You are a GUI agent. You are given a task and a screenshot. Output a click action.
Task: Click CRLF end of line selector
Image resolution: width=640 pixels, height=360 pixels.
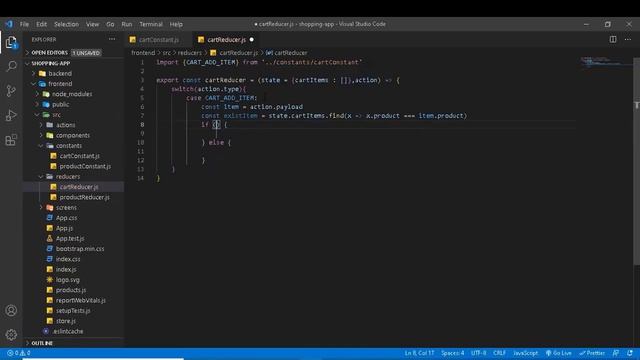tap(499, 353)
